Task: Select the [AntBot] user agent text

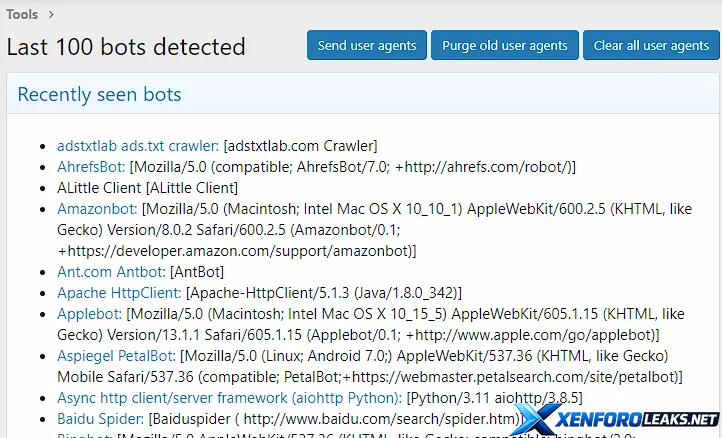Action: click(x=197, y=272)
